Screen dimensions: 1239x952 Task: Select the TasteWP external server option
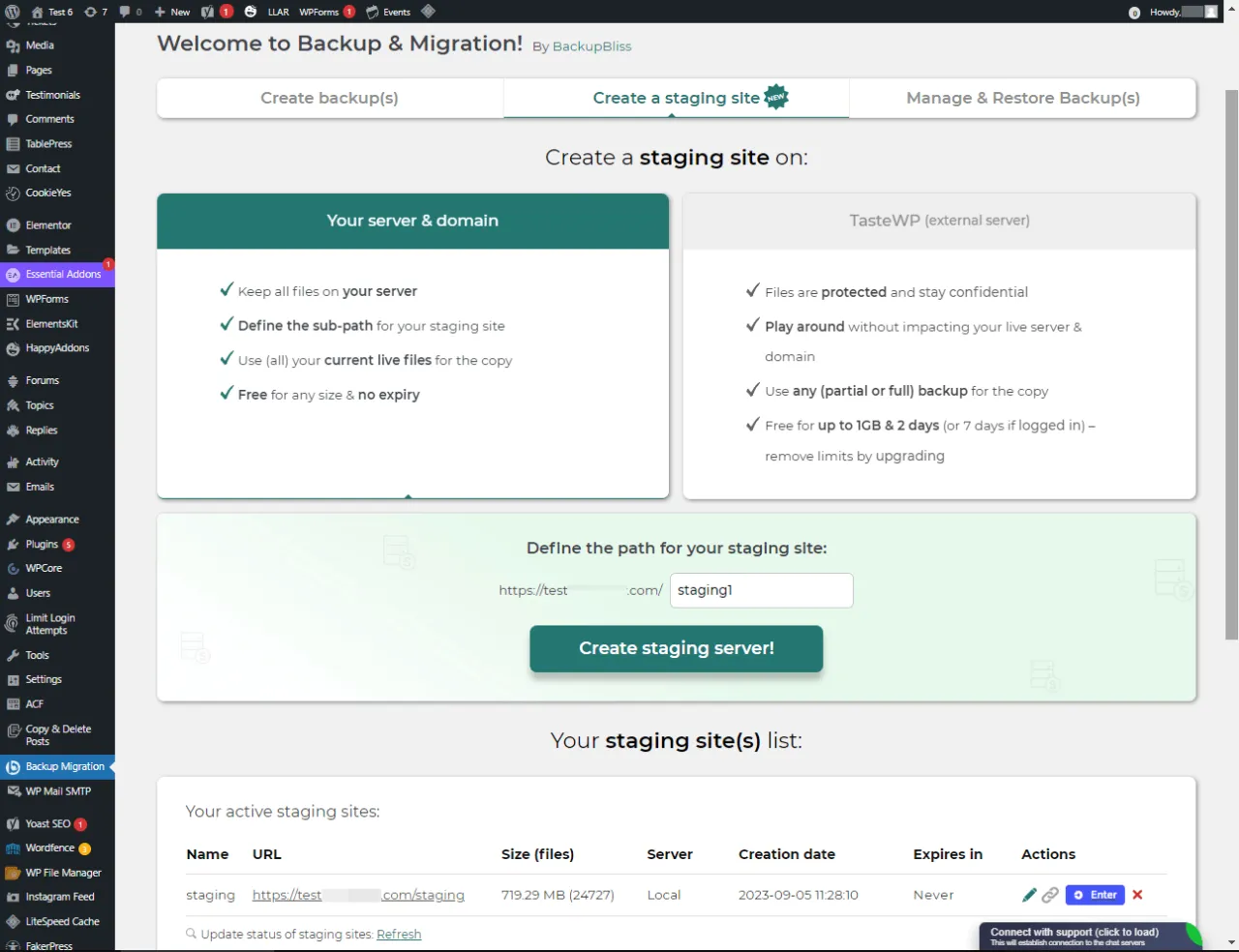point(939,221)
